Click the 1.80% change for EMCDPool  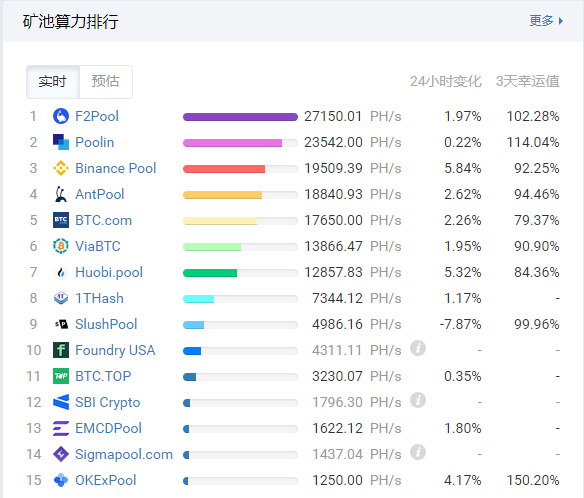tap(463, 428)
